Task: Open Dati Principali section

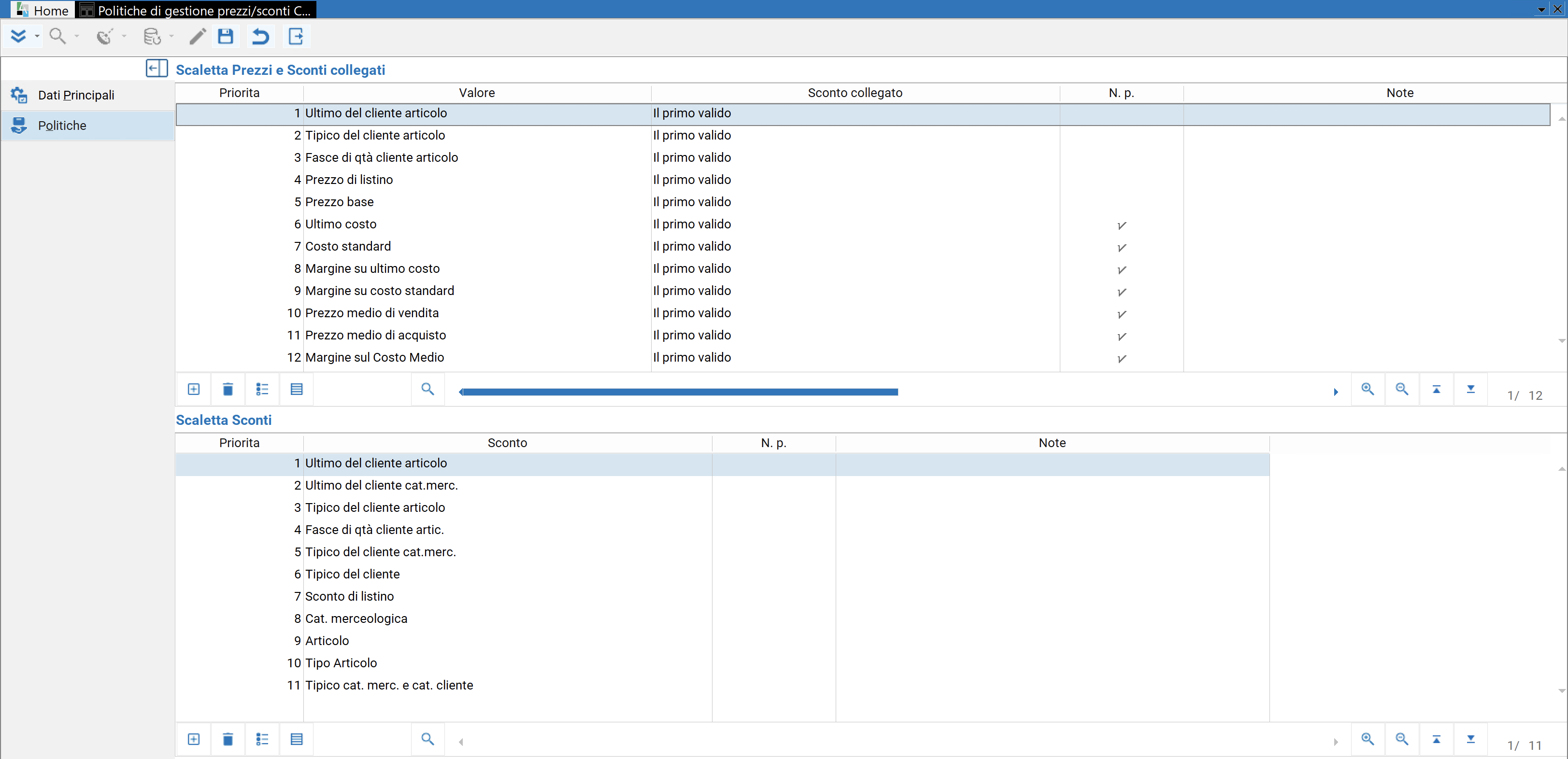Action: pyautogui.click(x=87, y=95)
